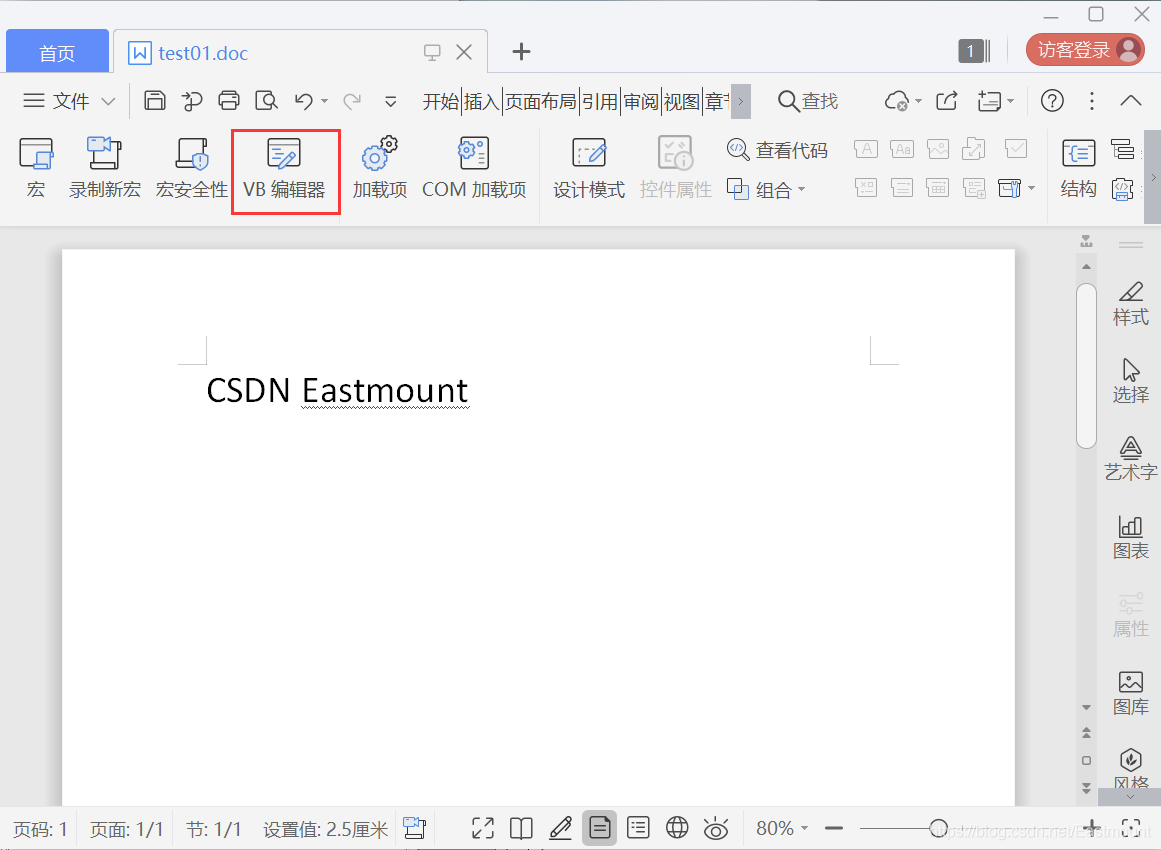Toggle eye protection mode icon
The width and height of the screenshot is (1161, 850).
click(716, 828)
